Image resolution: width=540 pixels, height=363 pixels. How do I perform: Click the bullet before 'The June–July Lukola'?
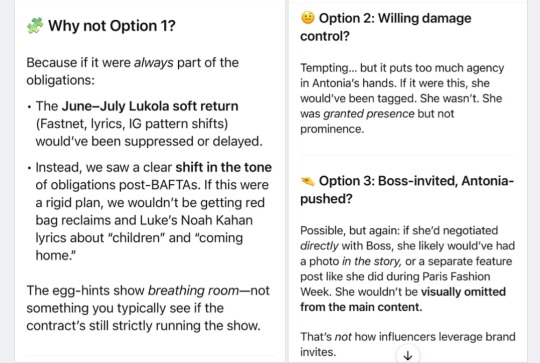(x=29, y=107)
